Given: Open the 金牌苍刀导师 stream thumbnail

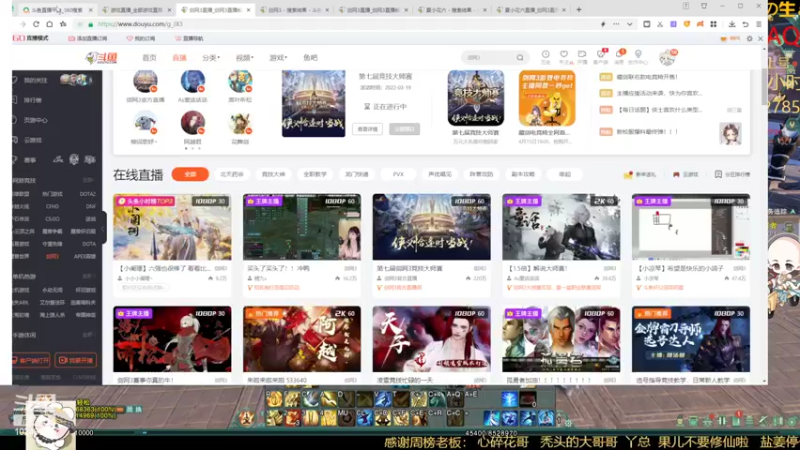Looking at the screenshot, I should [690, 339].
